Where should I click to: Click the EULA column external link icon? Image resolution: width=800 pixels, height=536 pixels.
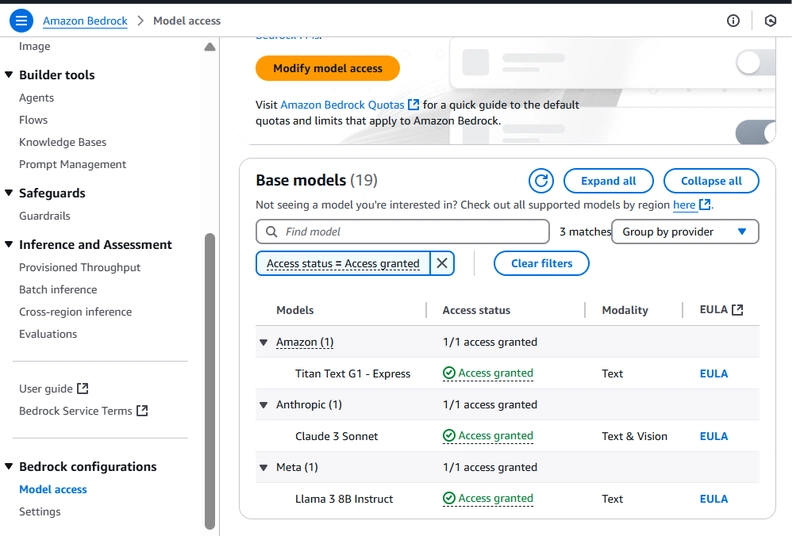click(x=737, y=310)
